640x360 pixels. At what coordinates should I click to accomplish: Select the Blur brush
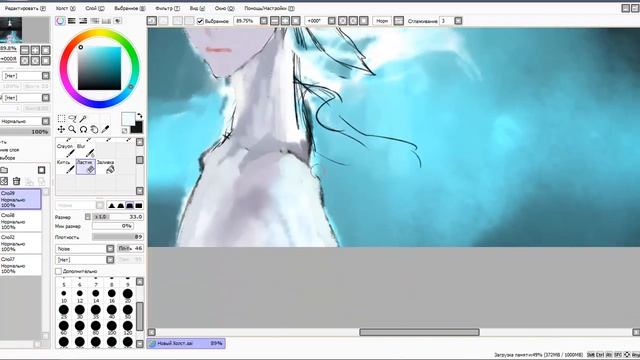click(x=86, y=150)
